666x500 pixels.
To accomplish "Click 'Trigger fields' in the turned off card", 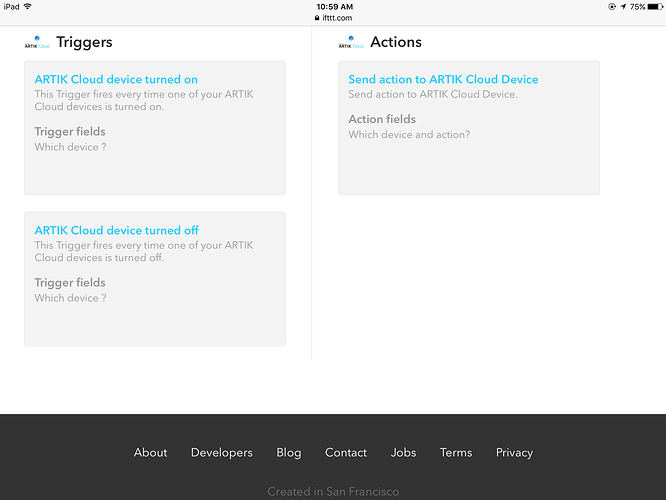I will (x=70, y=282).
